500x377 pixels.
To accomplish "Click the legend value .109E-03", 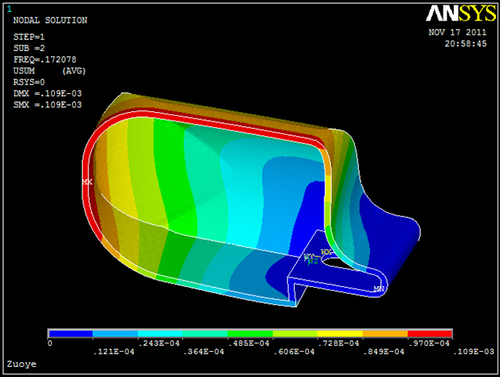I will point(474,352).
